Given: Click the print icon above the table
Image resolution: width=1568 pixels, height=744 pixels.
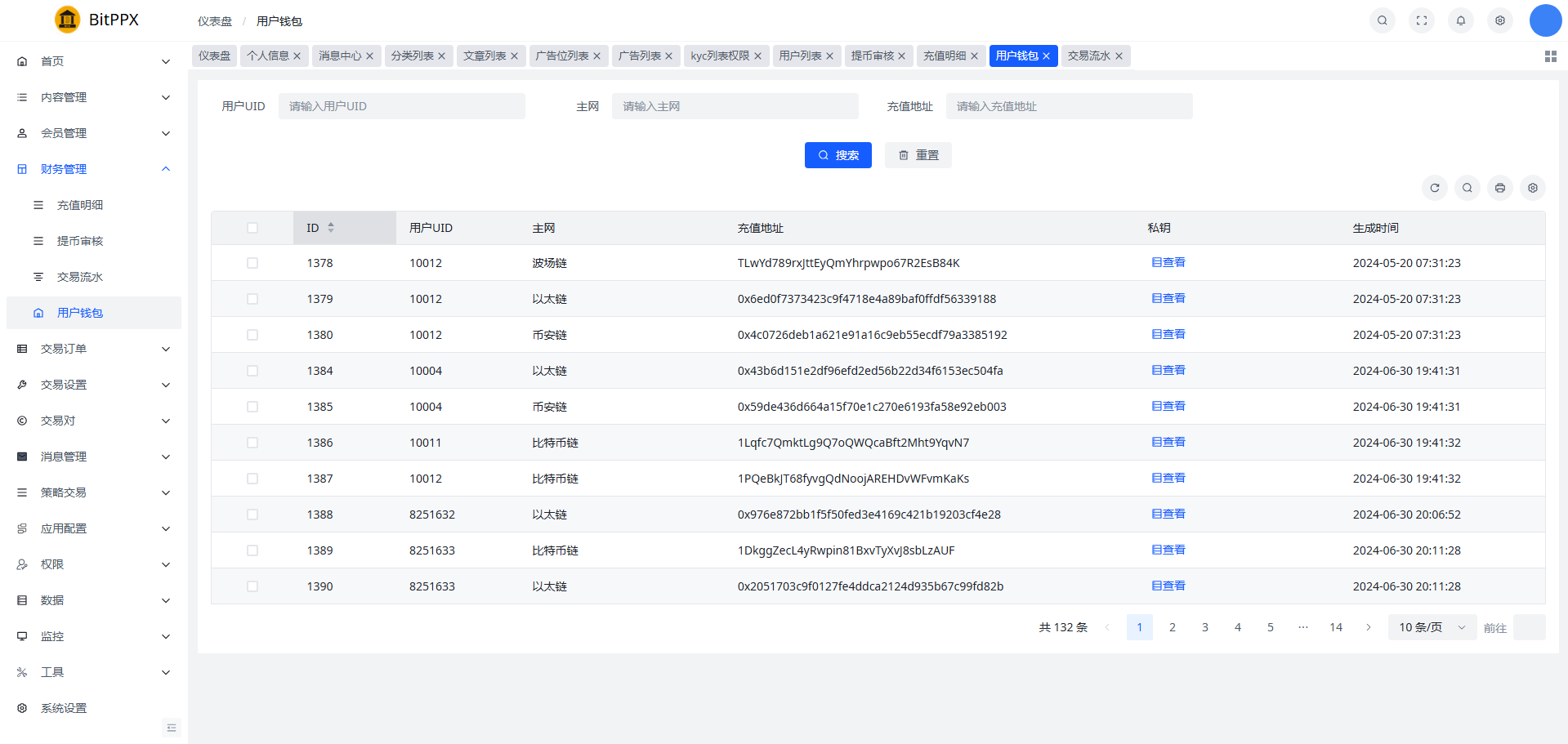Looking at the screenshot, I should pyautogui.click(x=1499, y=188).
